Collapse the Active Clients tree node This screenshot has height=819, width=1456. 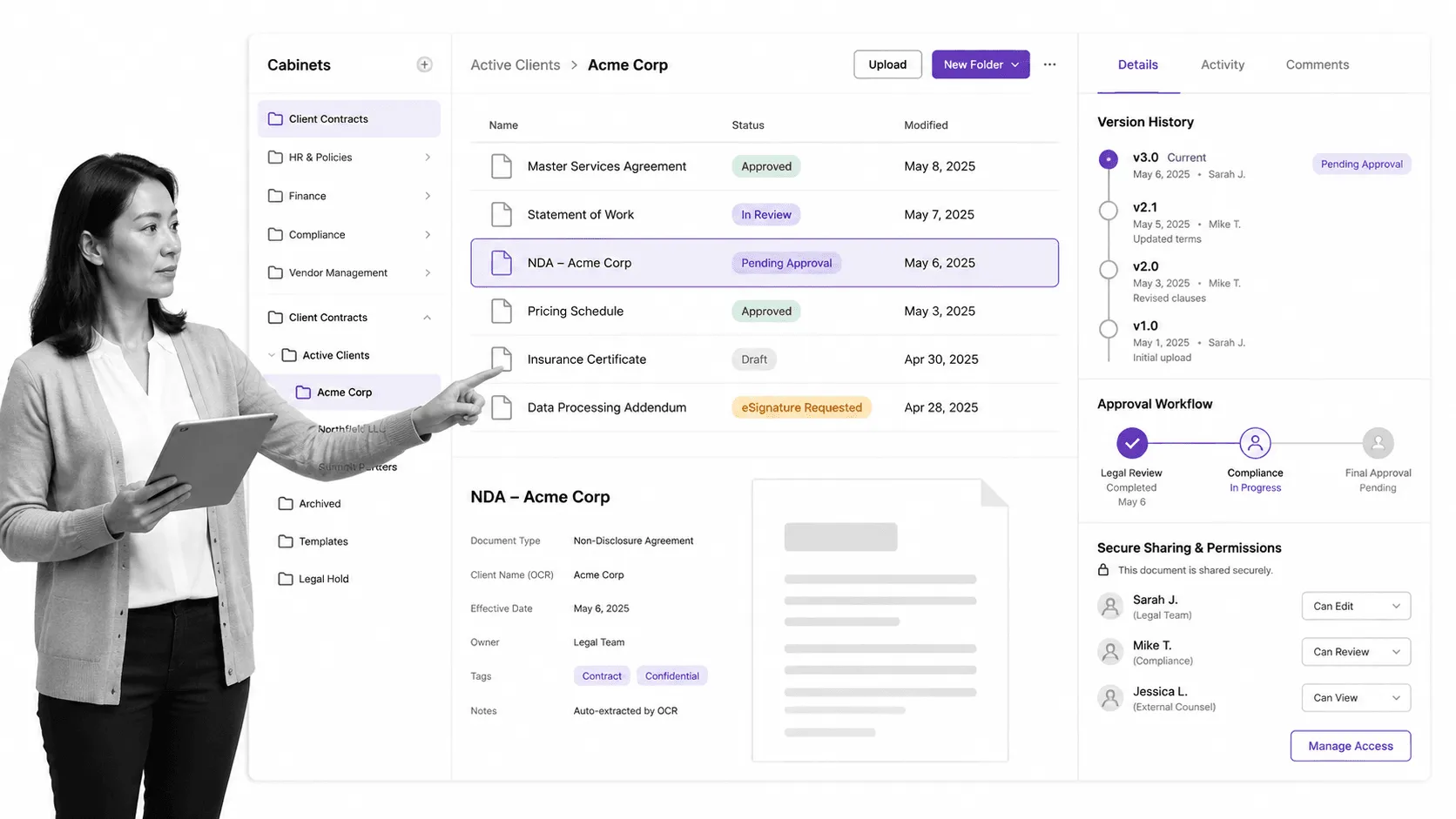point(272,355)
